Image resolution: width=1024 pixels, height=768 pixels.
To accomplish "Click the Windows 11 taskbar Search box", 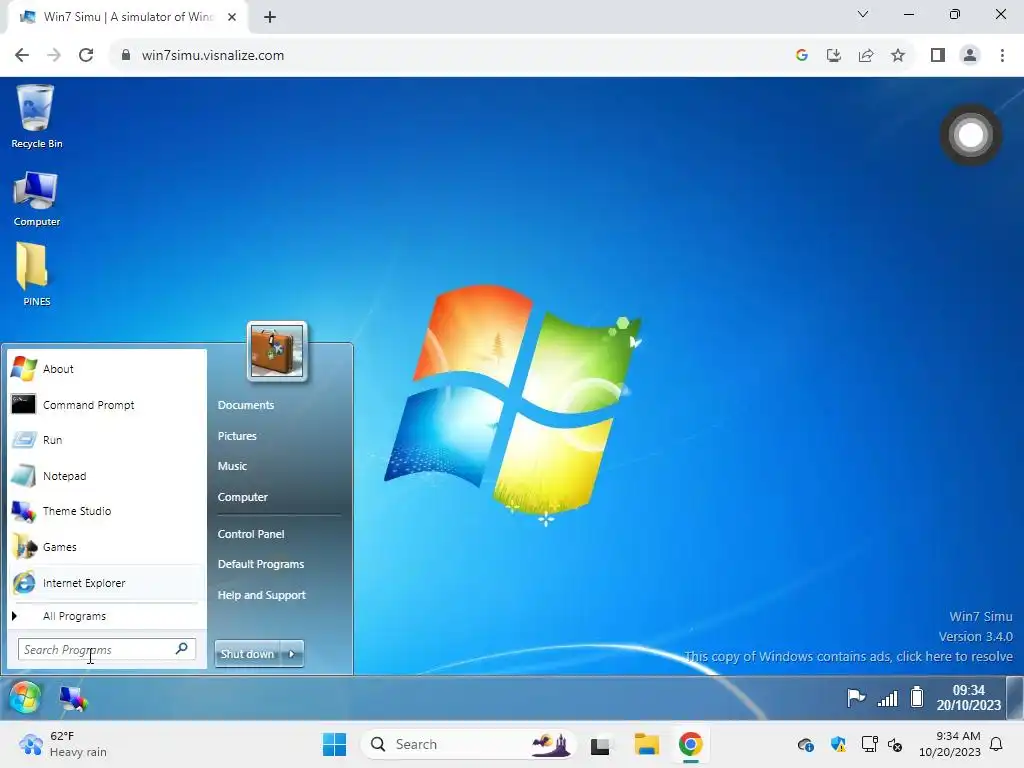I will pos(468,744).
